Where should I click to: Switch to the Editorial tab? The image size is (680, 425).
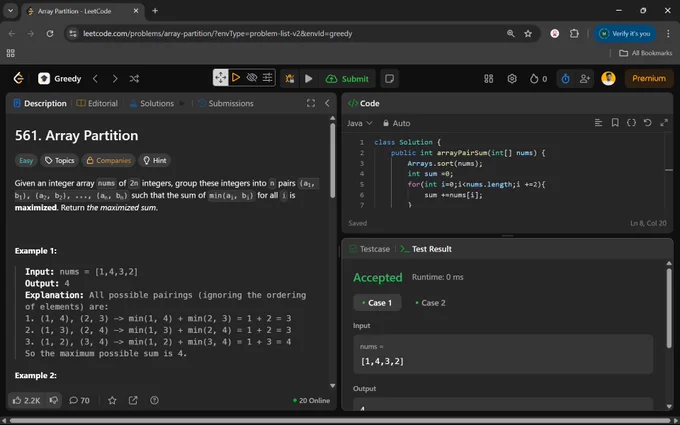click(97, 103)
